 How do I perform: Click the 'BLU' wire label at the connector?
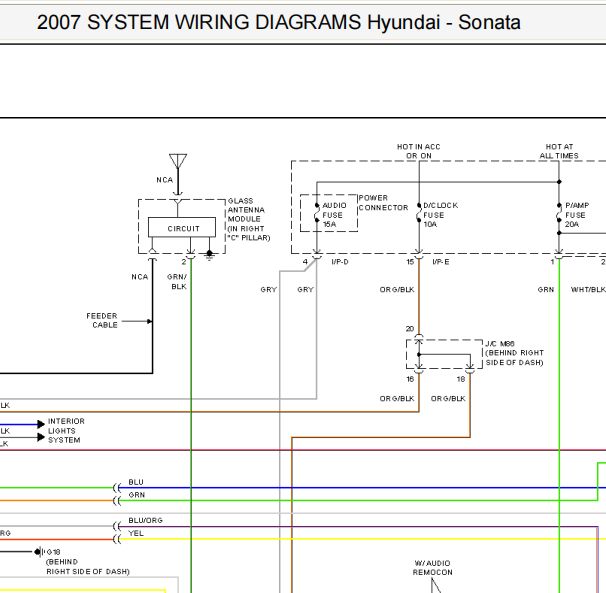click(136, 482)
